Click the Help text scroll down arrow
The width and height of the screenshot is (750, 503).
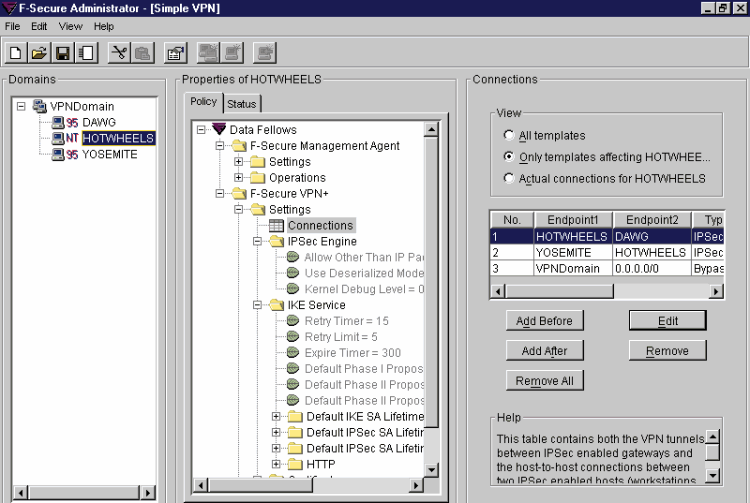712,475
